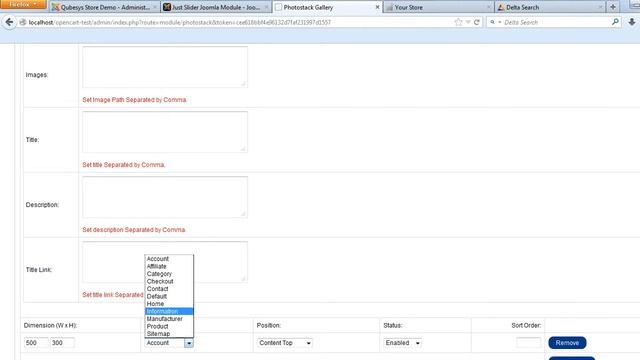Edit the width field showing 500
The image size is (640, 360).
[x=36, y=343]
